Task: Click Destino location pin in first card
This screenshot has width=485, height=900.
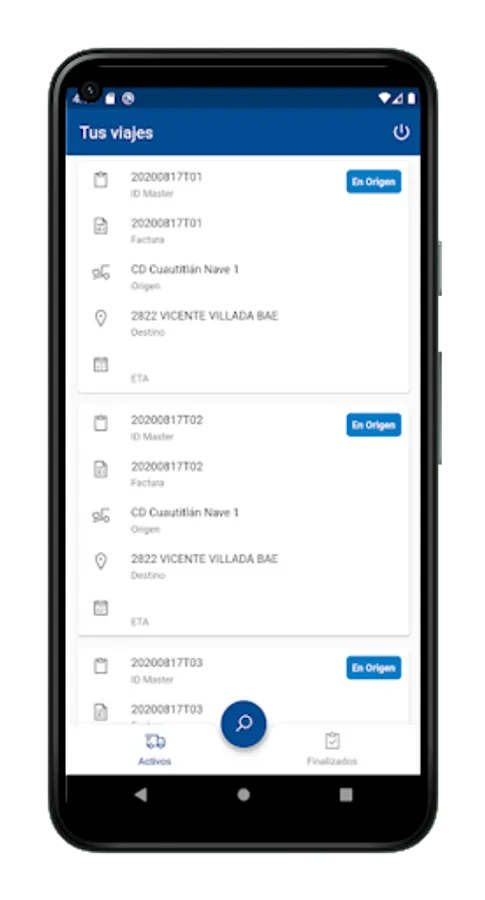Action: [100, 319]
